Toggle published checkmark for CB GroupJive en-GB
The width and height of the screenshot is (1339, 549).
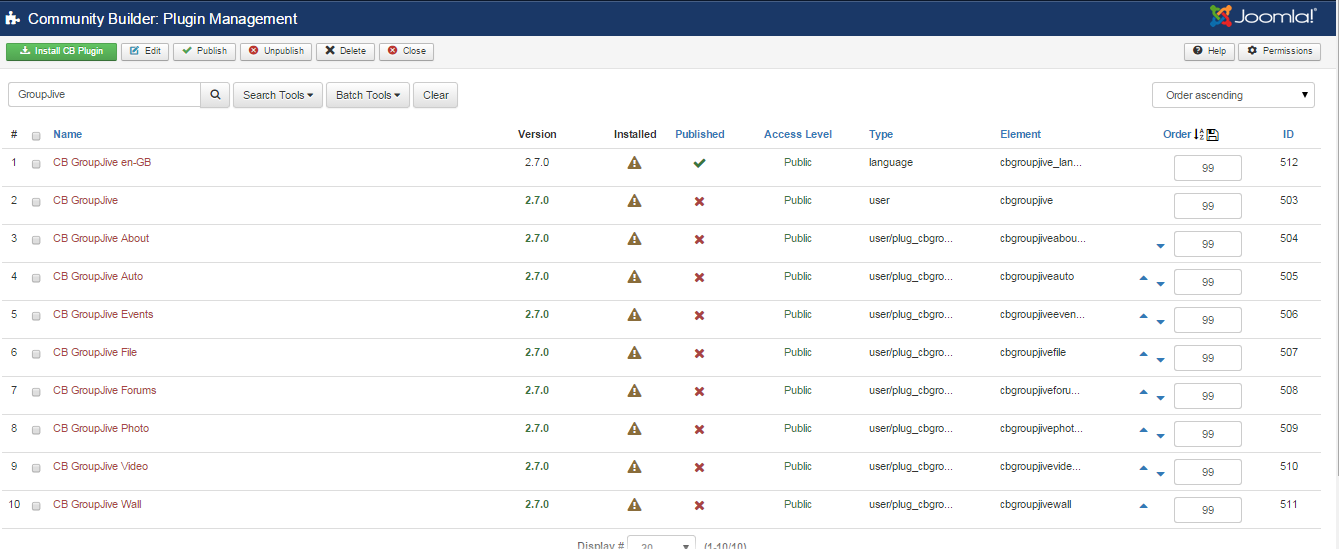699,163
